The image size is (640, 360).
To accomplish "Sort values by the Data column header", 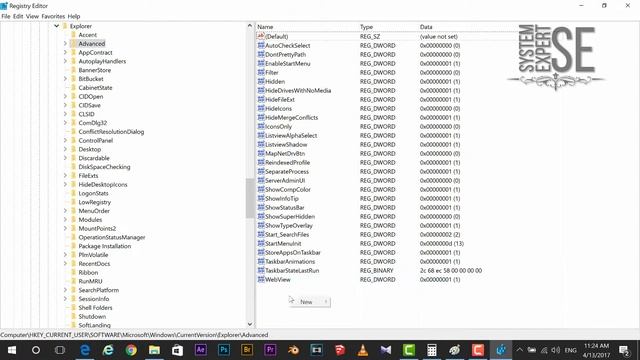I will pyautogui.click(x=426, y=27).
